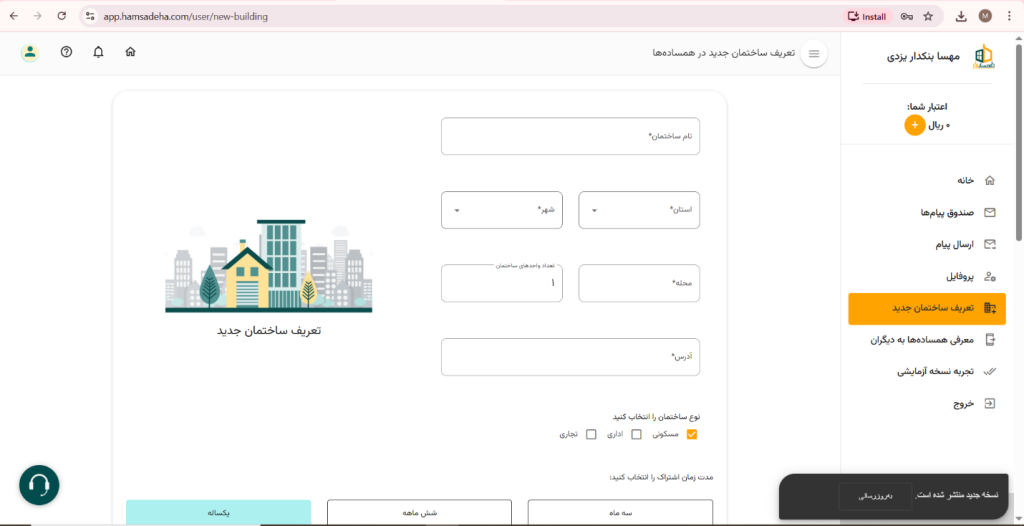The image size is (1024, 526).
Task: Bookmark this page with star
Action: click(x=928, y=16)
